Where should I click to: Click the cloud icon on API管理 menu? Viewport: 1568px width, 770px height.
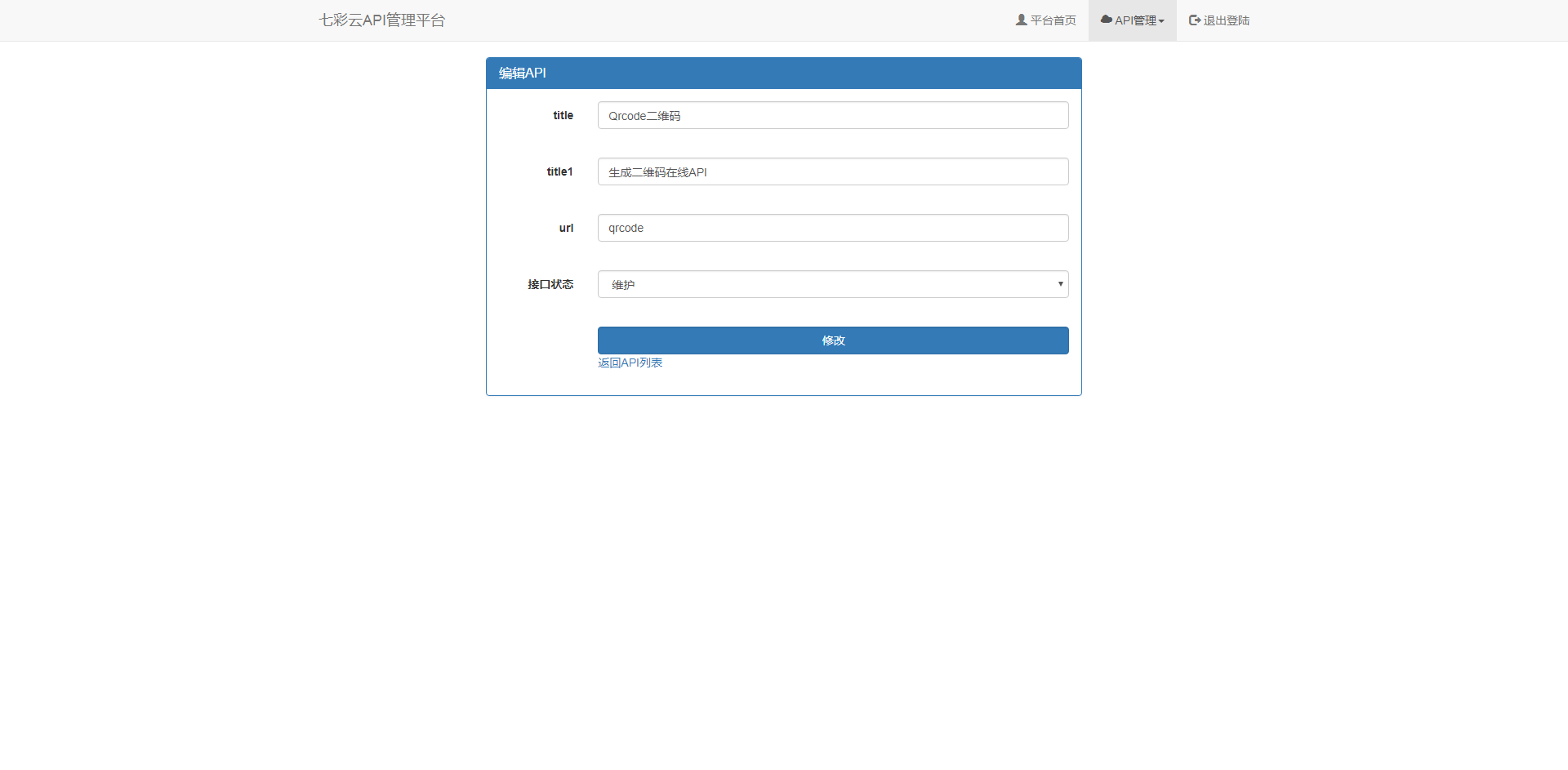point(1106,20)
